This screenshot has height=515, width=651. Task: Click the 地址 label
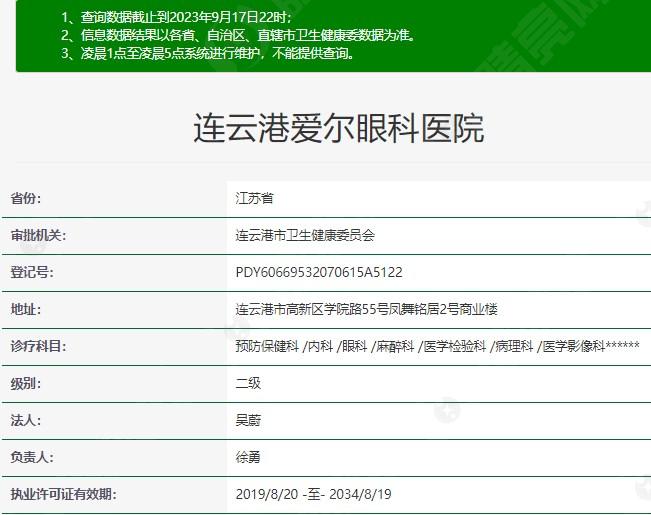pos(26,309)
